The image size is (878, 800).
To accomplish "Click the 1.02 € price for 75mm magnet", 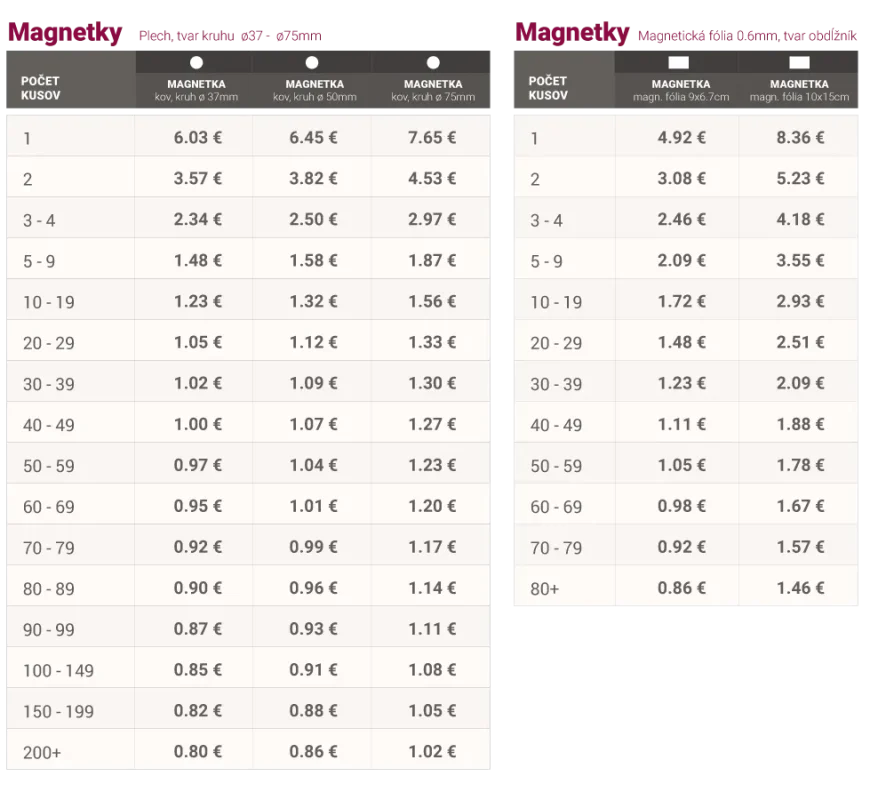I will 432,750.
